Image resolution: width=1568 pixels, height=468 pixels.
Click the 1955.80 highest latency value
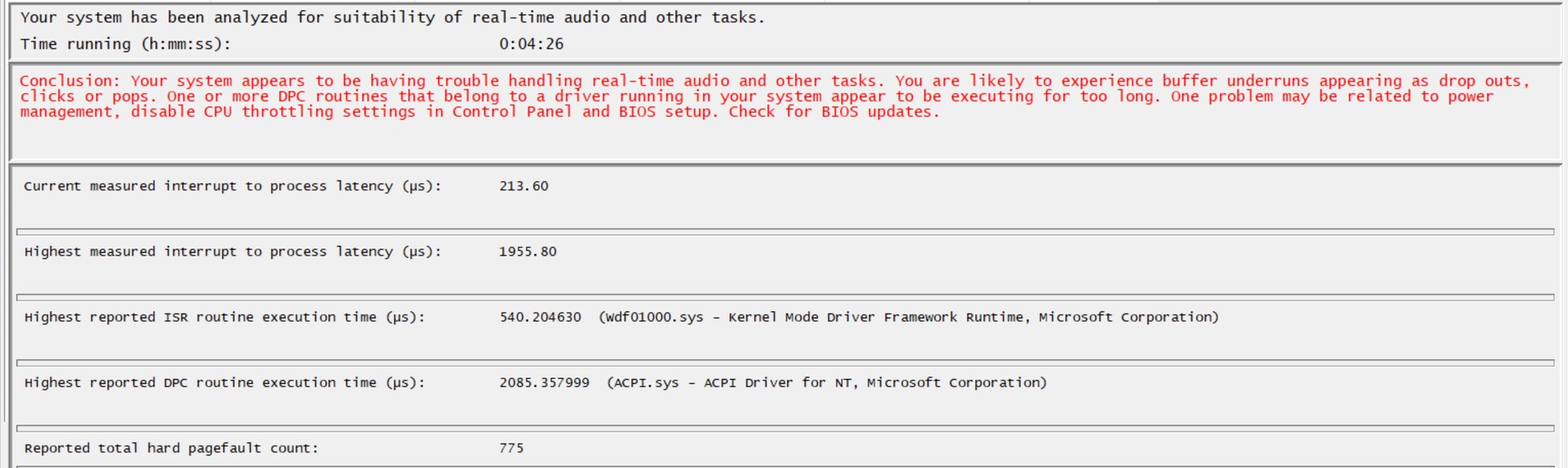528,252
